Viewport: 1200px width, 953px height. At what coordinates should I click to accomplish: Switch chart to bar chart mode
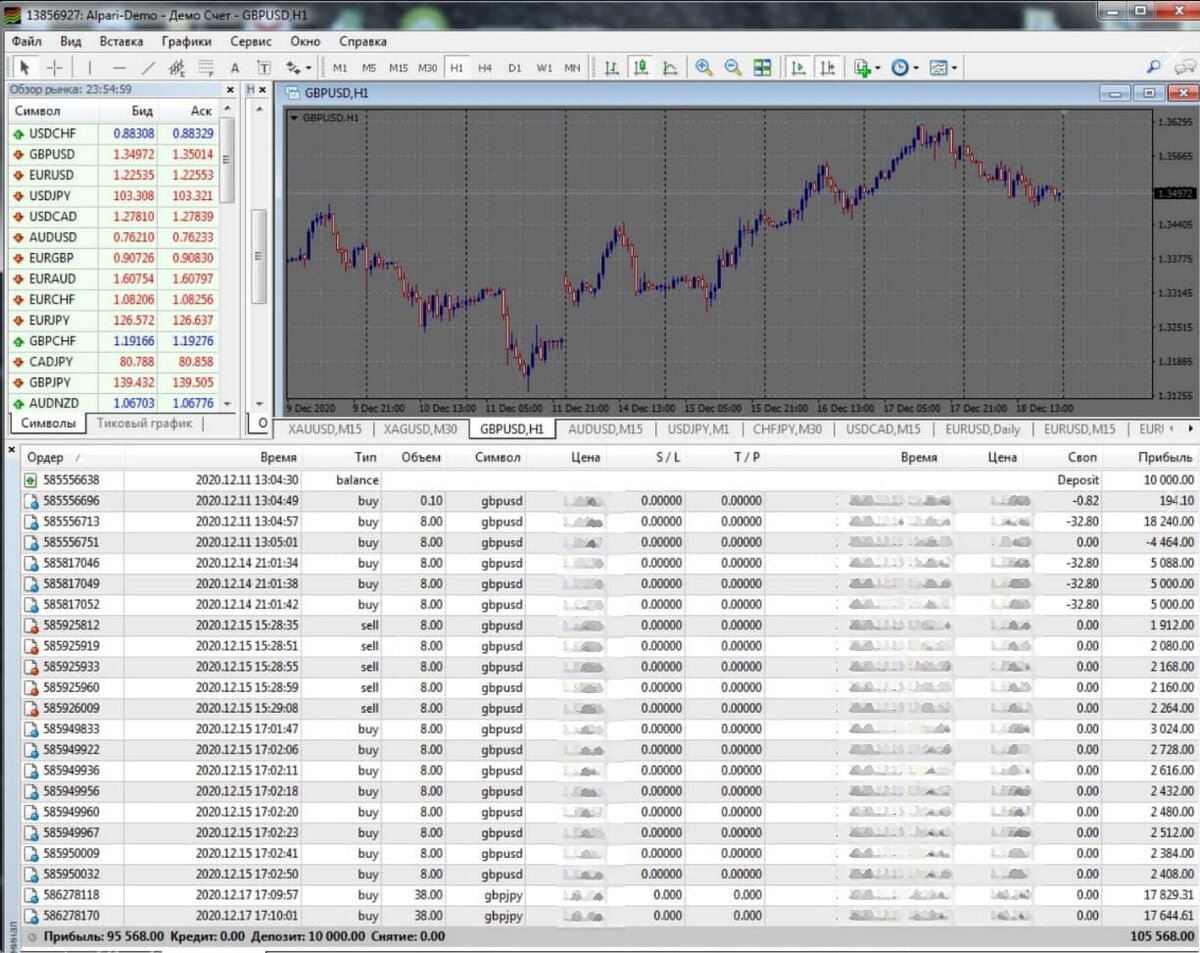(611, 68)
